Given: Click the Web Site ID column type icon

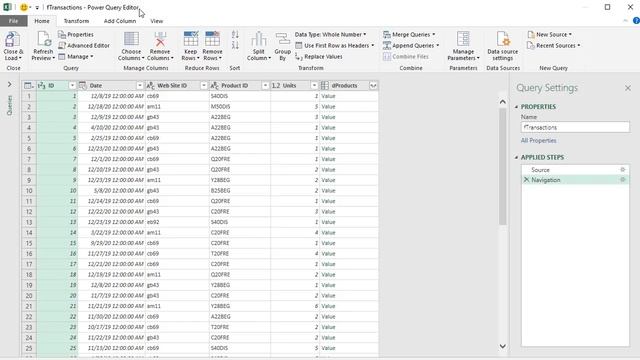Looking at the screenshot, I should point(150,85).
